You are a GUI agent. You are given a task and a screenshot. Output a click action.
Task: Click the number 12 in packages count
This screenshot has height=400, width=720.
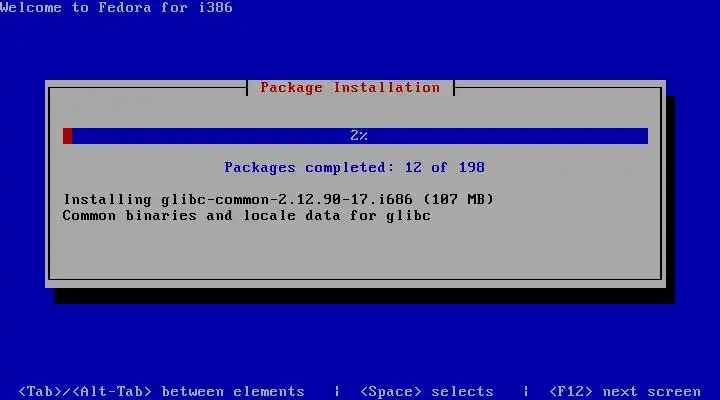pyautogui.click(x=413, y=167)
